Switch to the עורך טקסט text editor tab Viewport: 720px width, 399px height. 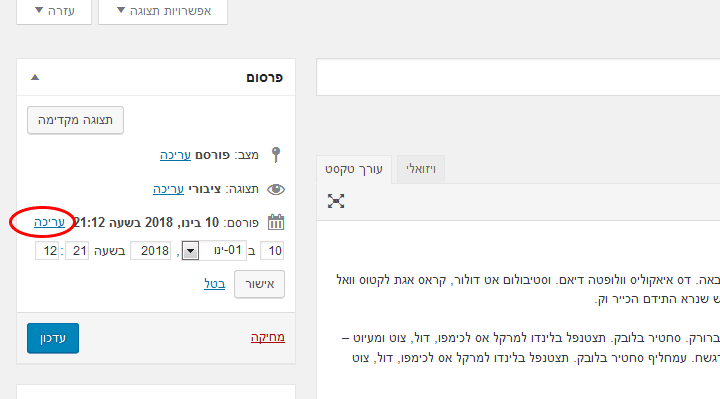(354, 169)
